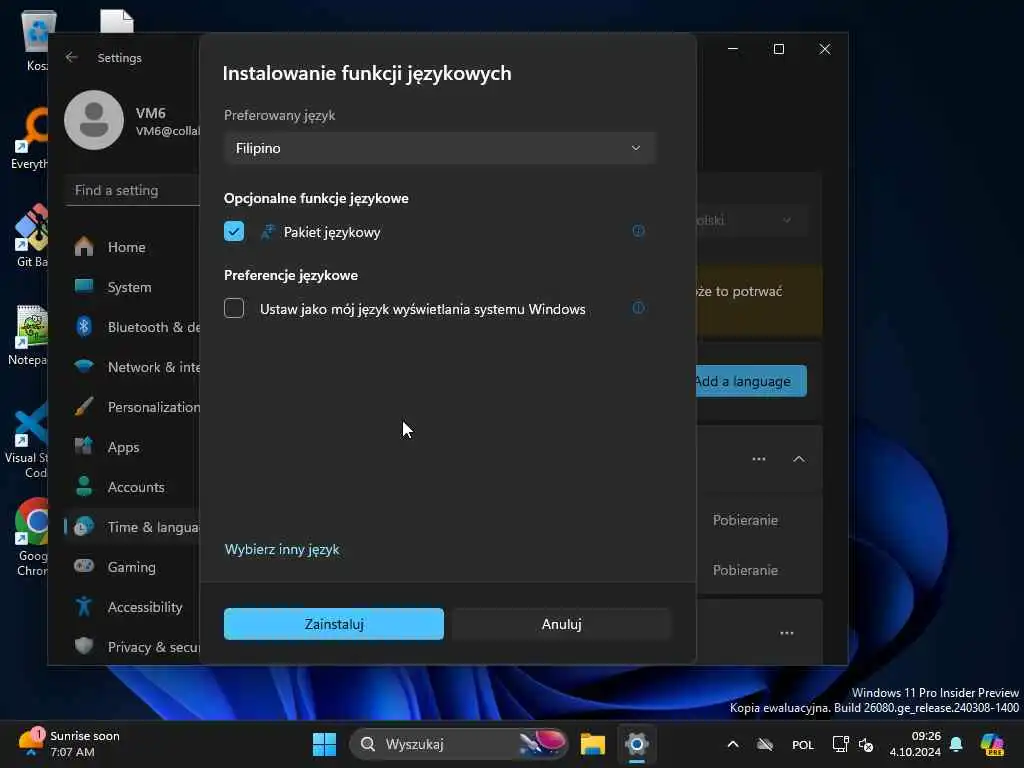Open Home in Settings sidebar
This screenshot has width=1024, height=768.
[x=133, y=247]
